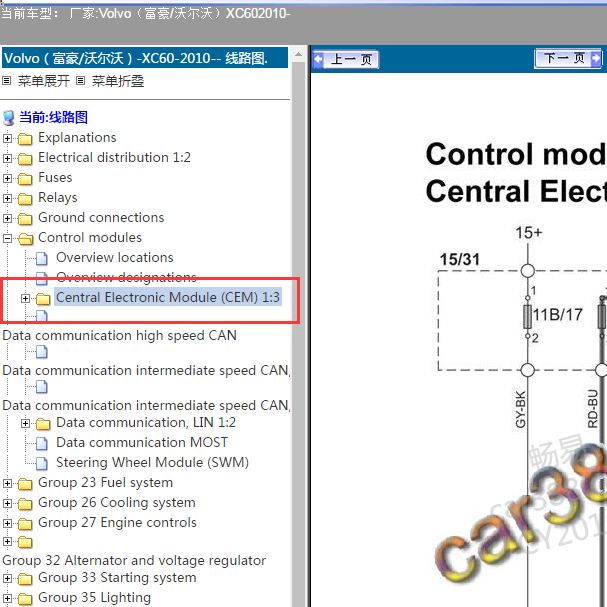Image resolution: width=607 pixels, height=607 pixels.
Task: Expand Group 27 Engine controls node
Action: (7, 523)
